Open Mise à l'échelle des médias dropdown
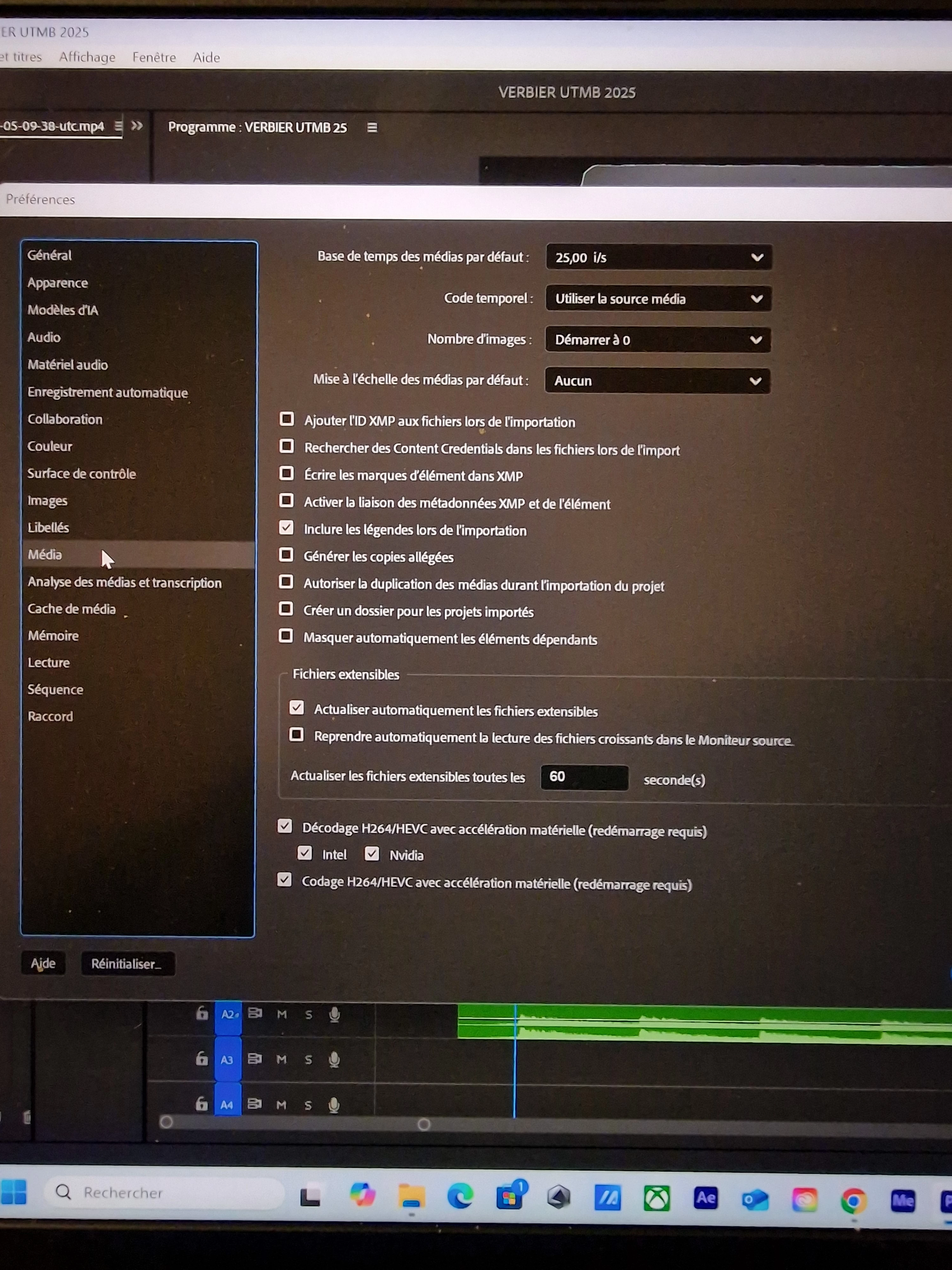 pyautogui.click(x=657, y=381)
